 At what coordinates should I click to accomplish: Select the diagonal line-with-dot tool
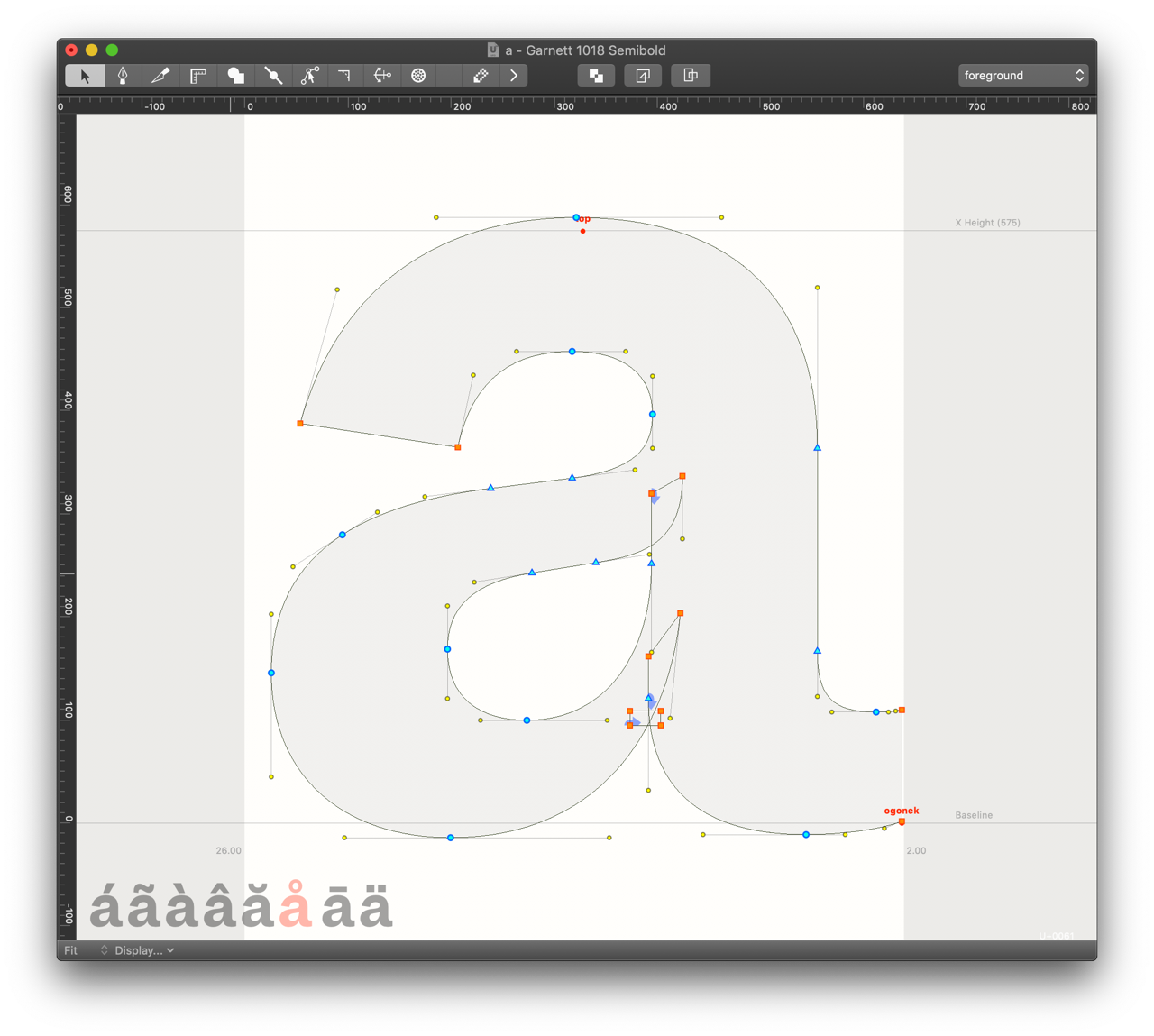[273, 76]
